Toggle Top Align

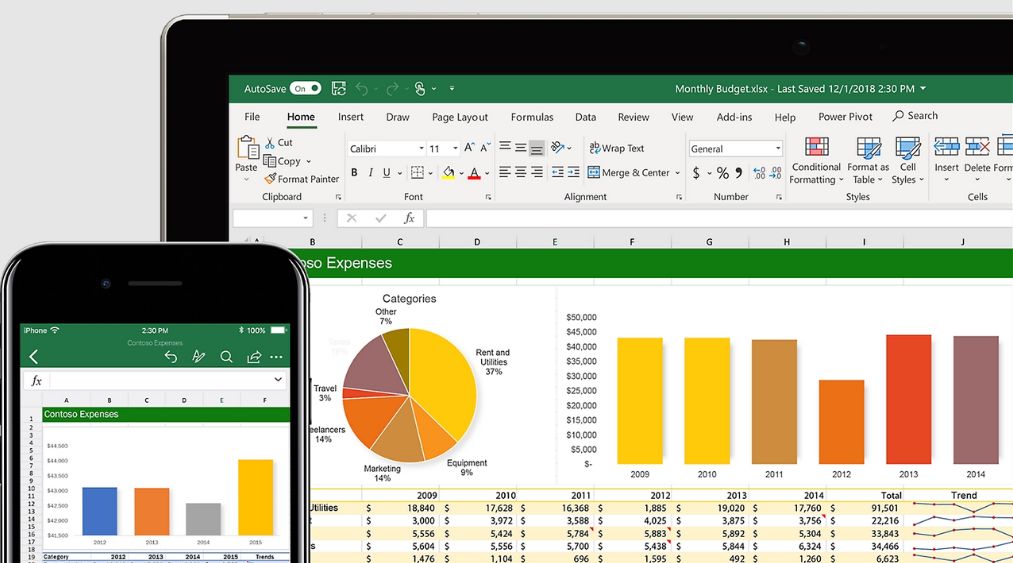(x=505, y=147)
